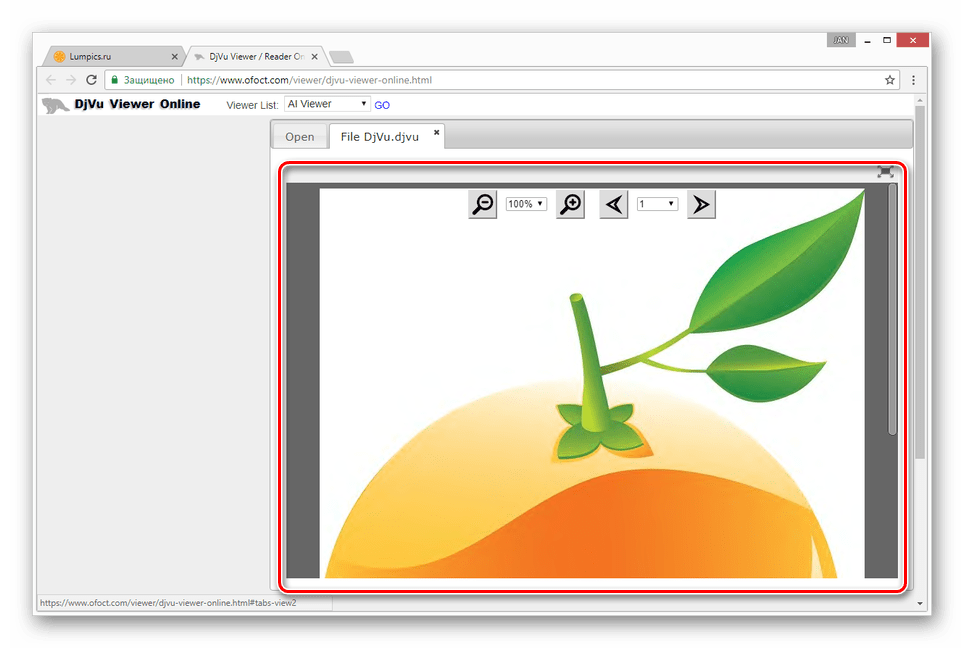Open a new browser tab
Image resolution: width=964 pixels, height=648 pixels.
coord(341,57)
